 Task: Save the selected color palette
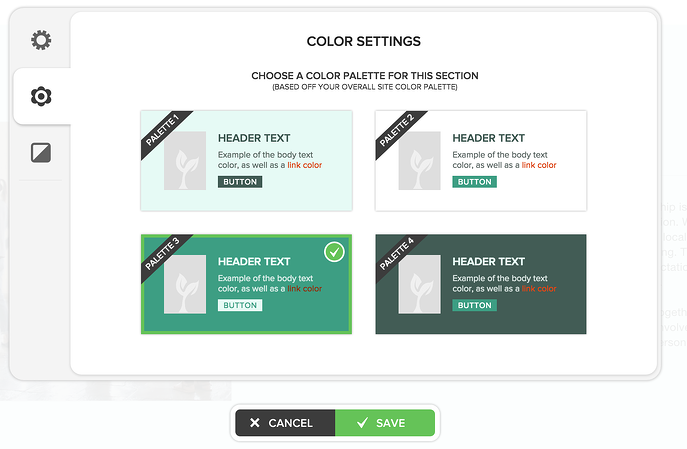pos(385,423)
